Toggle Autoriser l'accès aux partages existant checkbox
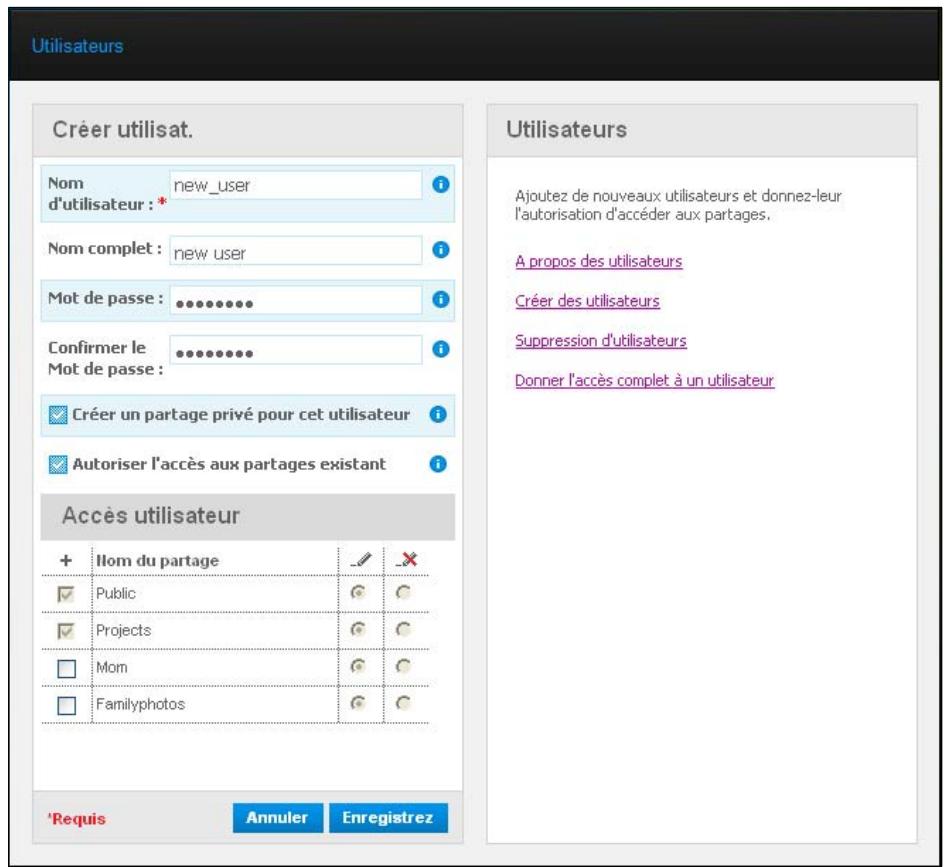The width and height of the screenshot is (945, 867). 58,465
